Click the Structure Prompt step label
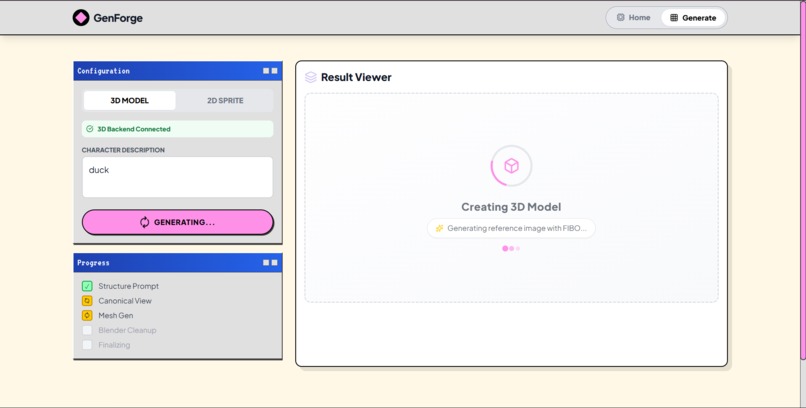This screenshot has width=806, height=408. click(129, 286)
